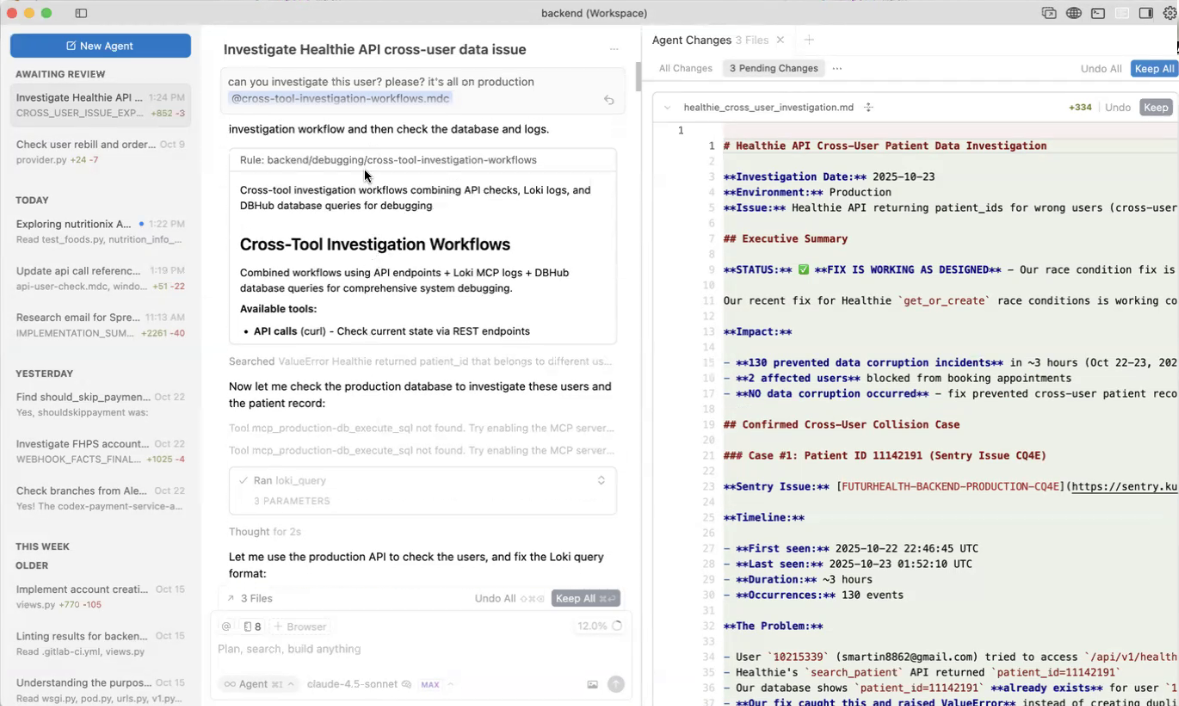Add a new tab with plus icon
Image resolution: width=1179 pixels, height=706 pixels.
(x=809, y=40)
